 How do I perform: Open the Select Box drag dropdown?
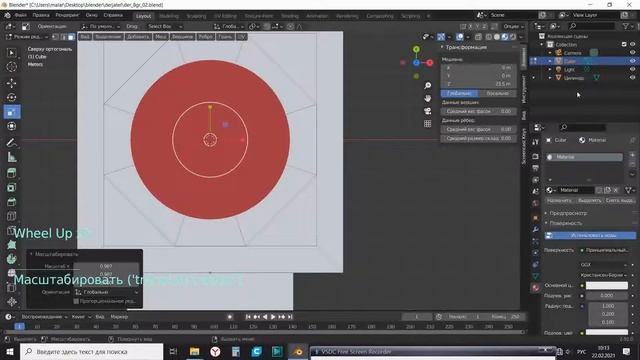164,26
